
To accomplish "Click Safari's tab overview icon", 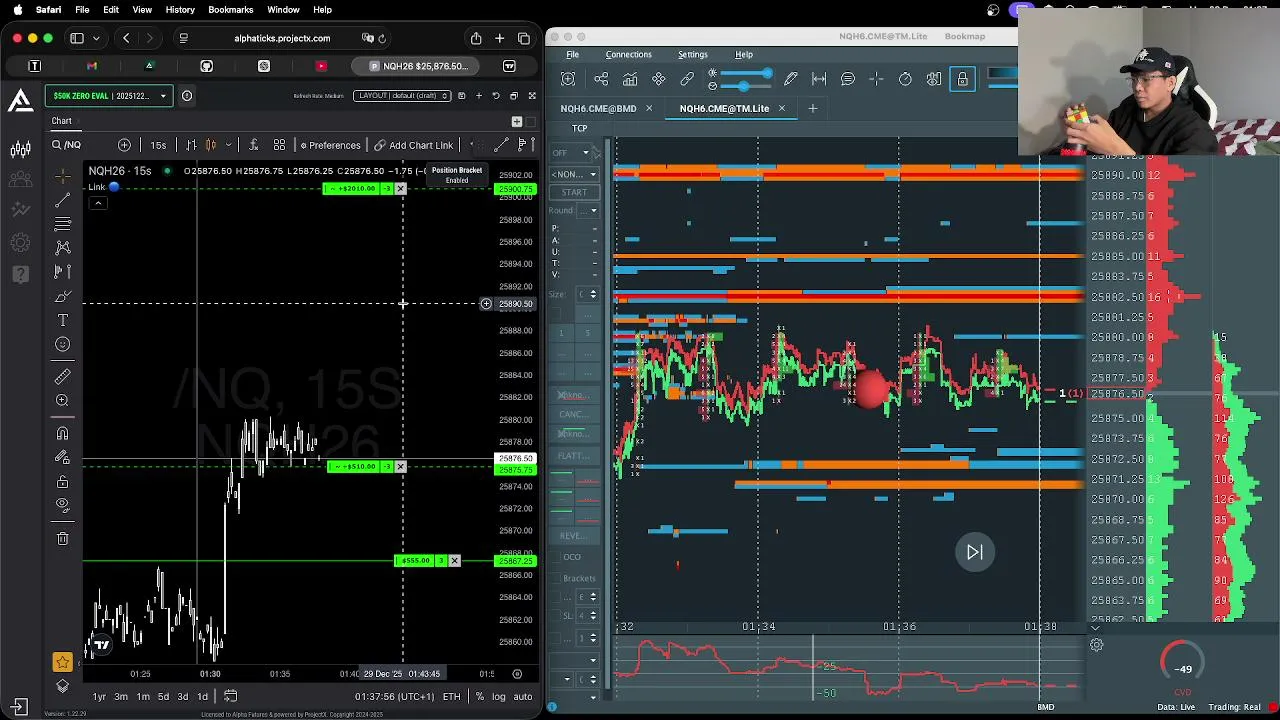I will coord(524,38).
